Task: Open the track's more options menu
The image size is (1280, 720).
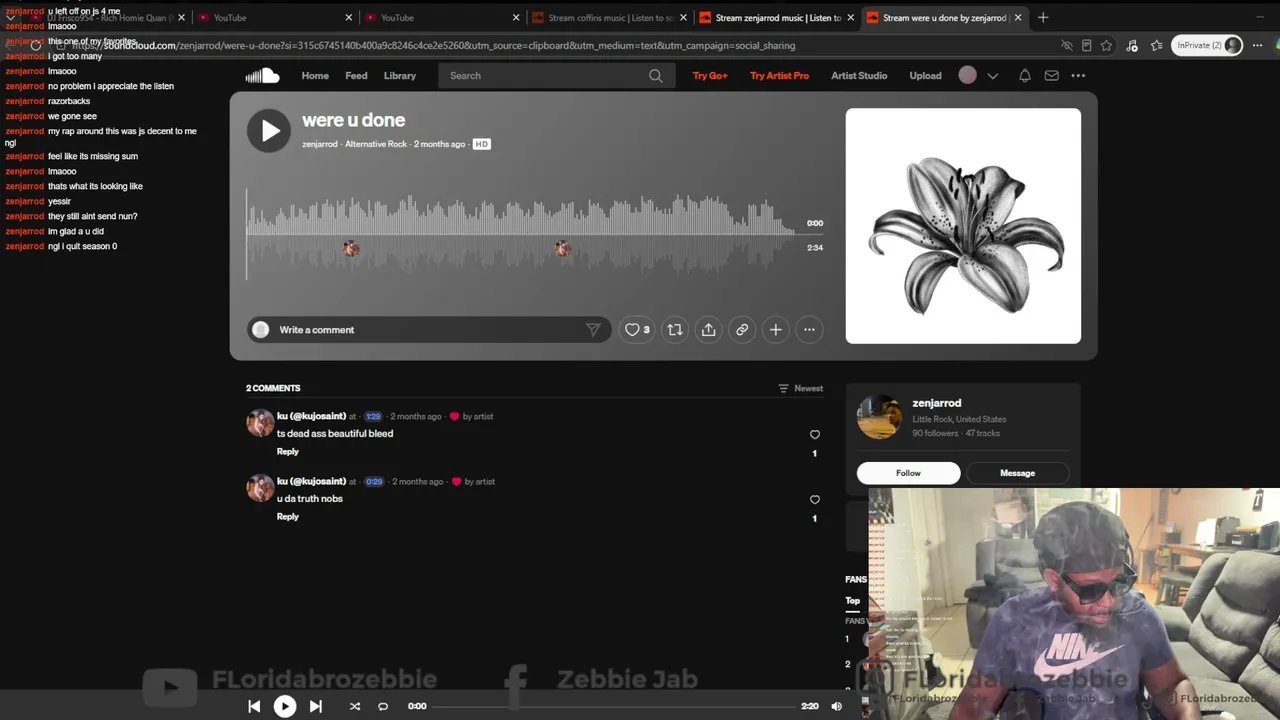Action: click(x=809, y=330)
